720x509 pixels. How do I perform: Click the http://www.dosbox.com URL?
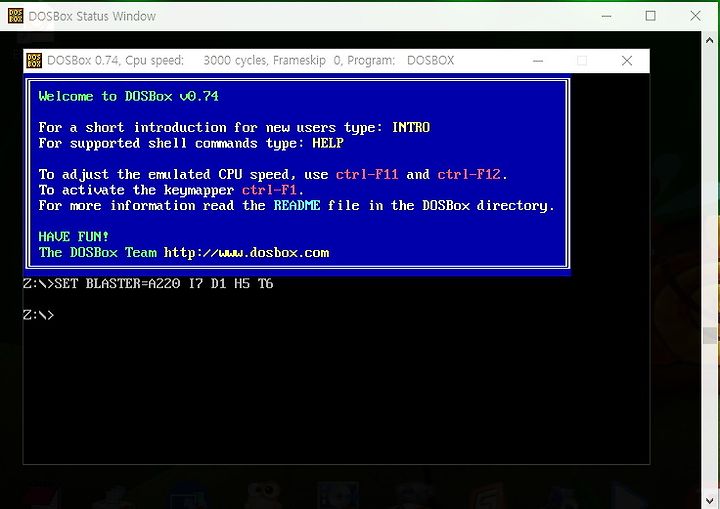pos(247,253)
